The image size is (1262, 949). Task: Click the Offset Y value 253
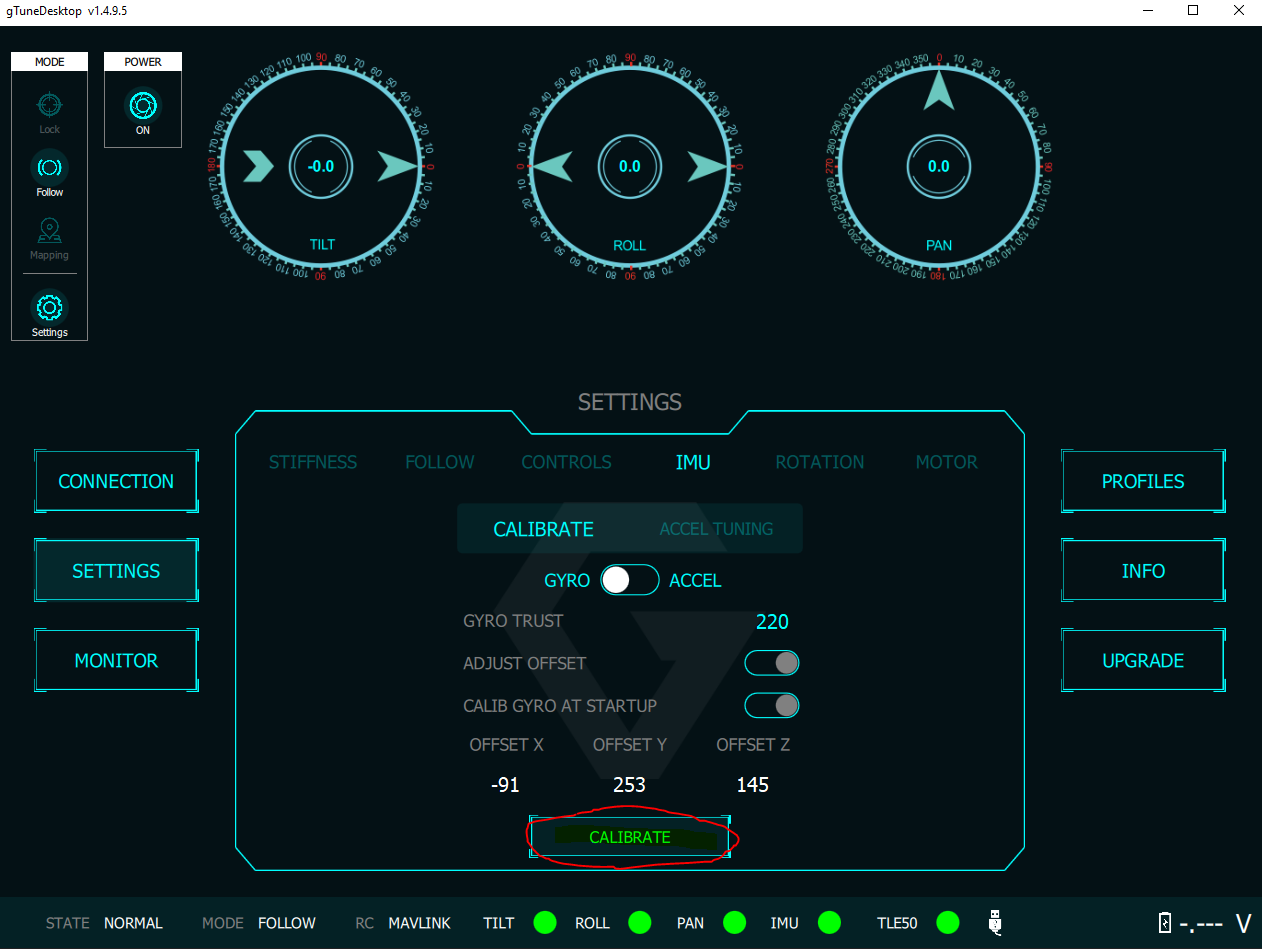click(x=629, y=785)
